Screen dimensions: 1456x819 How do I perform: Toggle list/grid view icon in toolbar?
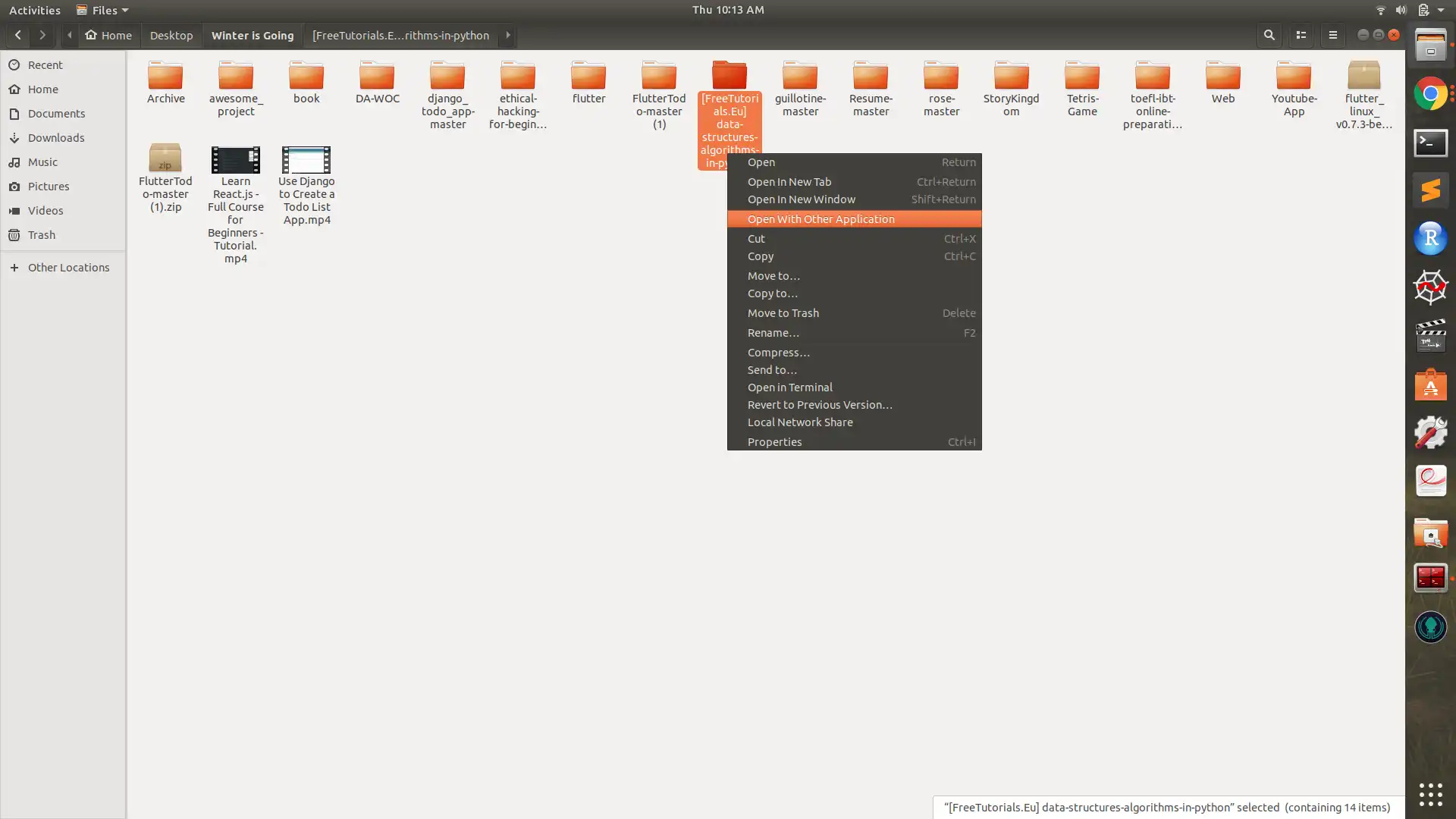tap(1301, 35)
